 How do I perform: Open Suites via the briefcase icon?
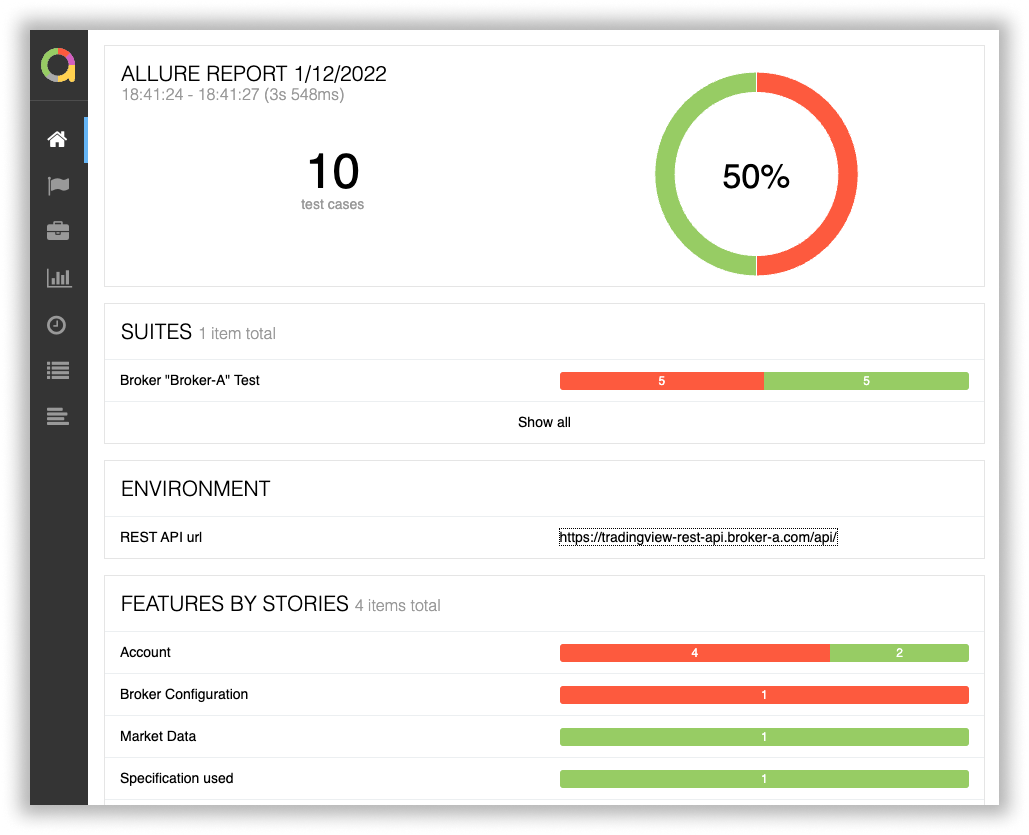[x=58, y=232]
